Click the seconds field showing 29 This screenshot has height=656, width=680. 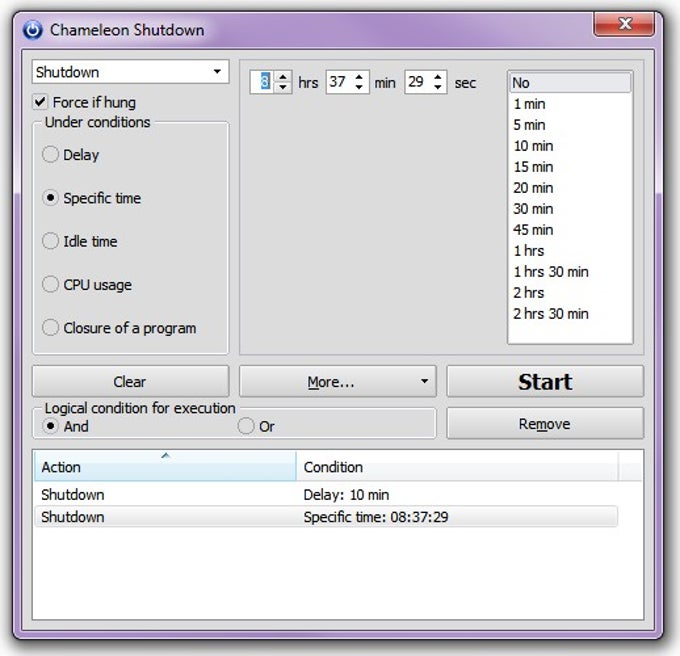(418, 82)
